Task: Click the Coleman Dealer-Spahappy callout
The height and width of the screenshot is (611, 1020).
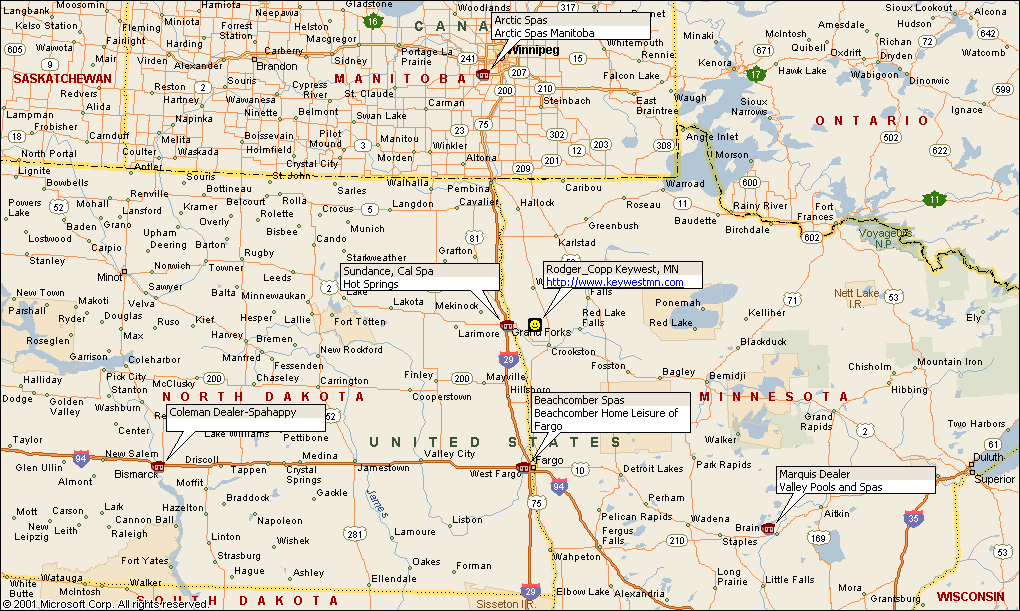Action: (x=245, y=418)
